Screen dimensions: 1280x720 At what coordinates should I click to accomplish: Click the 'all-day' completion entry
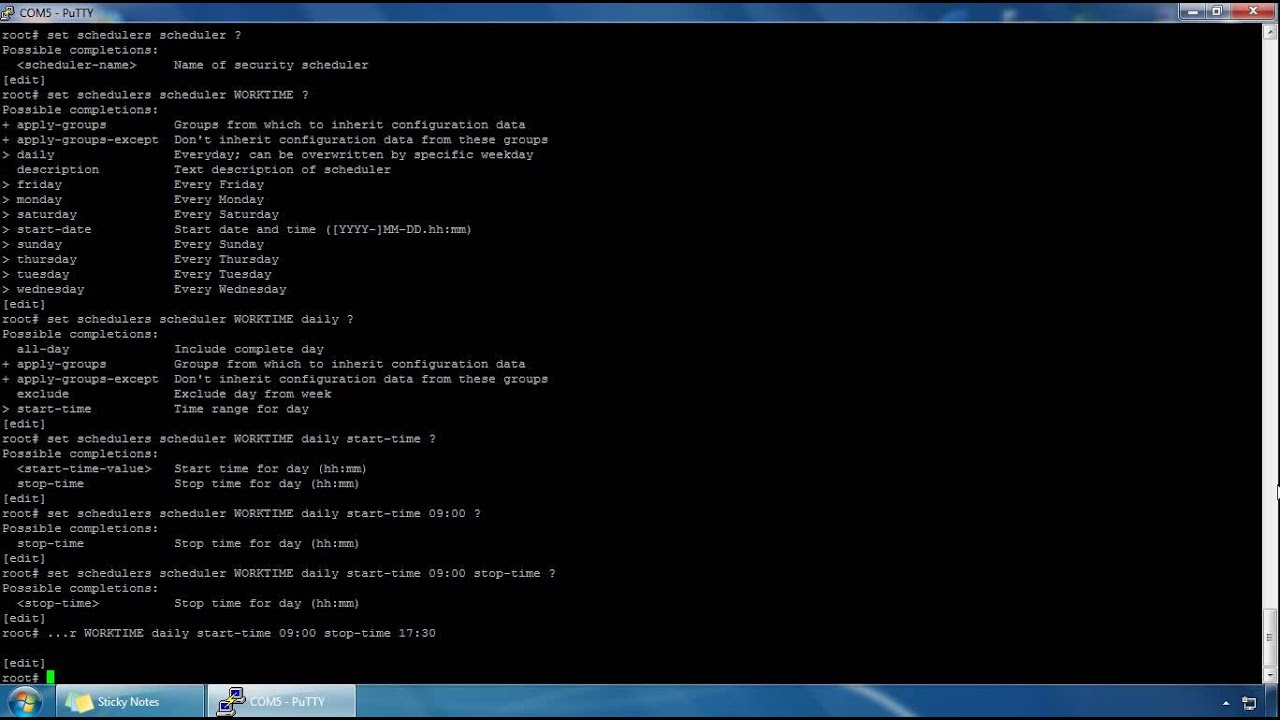click(43, 350)
